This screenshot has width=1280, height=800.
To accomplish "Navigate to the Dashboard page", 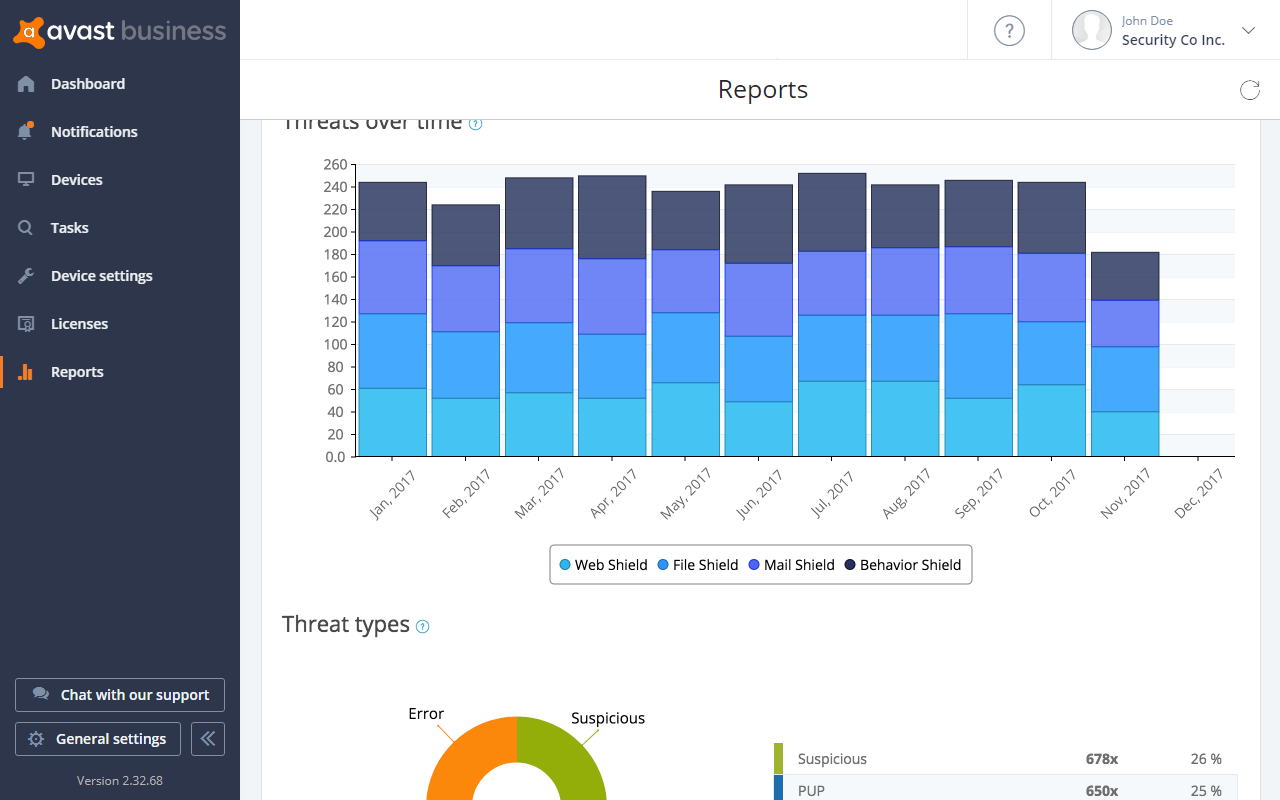I will coord(85,83).
